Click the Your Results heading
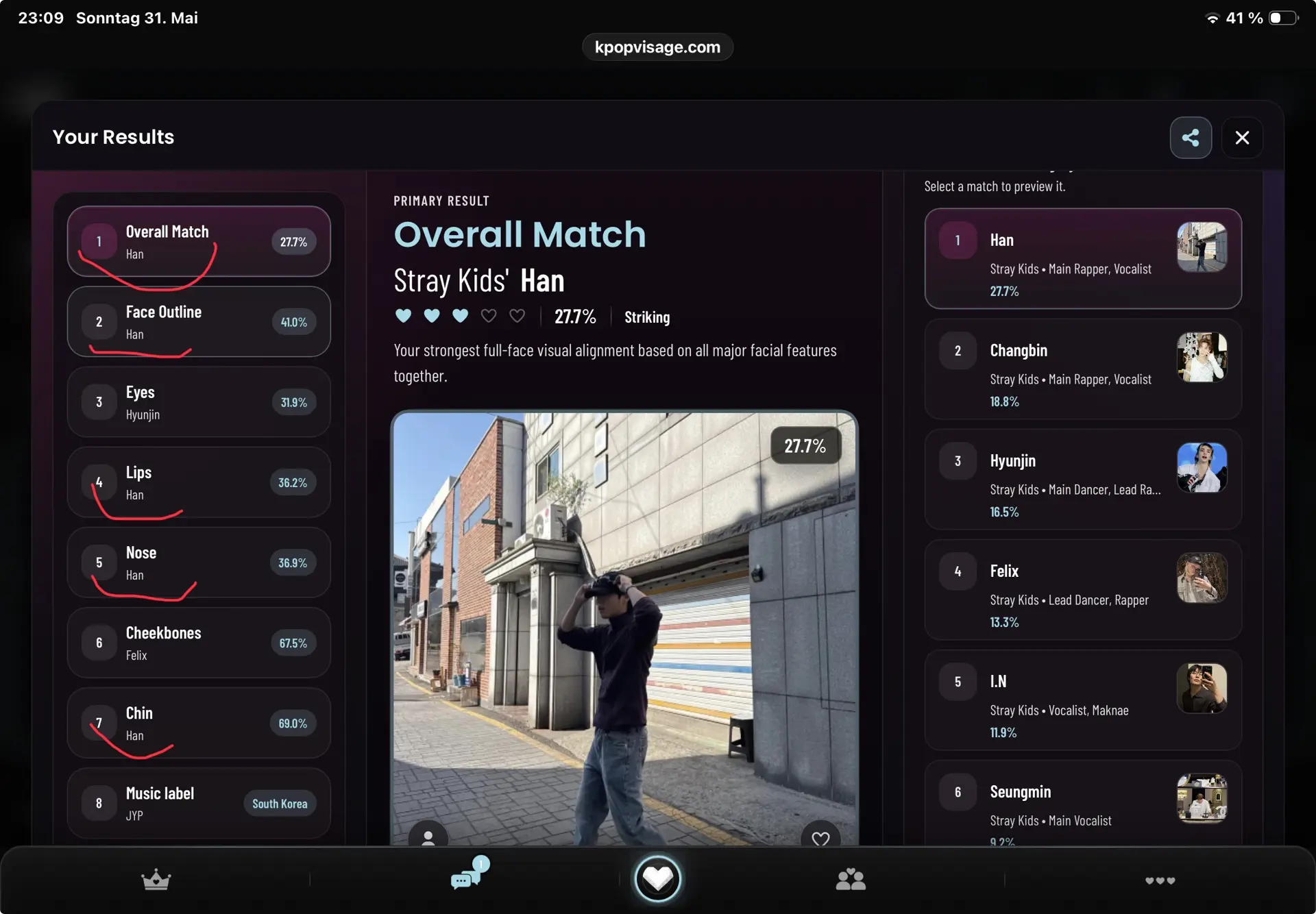The height and width of the screenshot is (914, 1316). coord(113,137)
